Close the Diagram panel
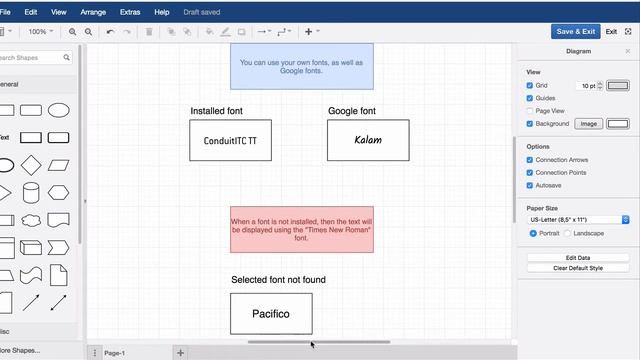Screen dimensions: 640x360 628,51
